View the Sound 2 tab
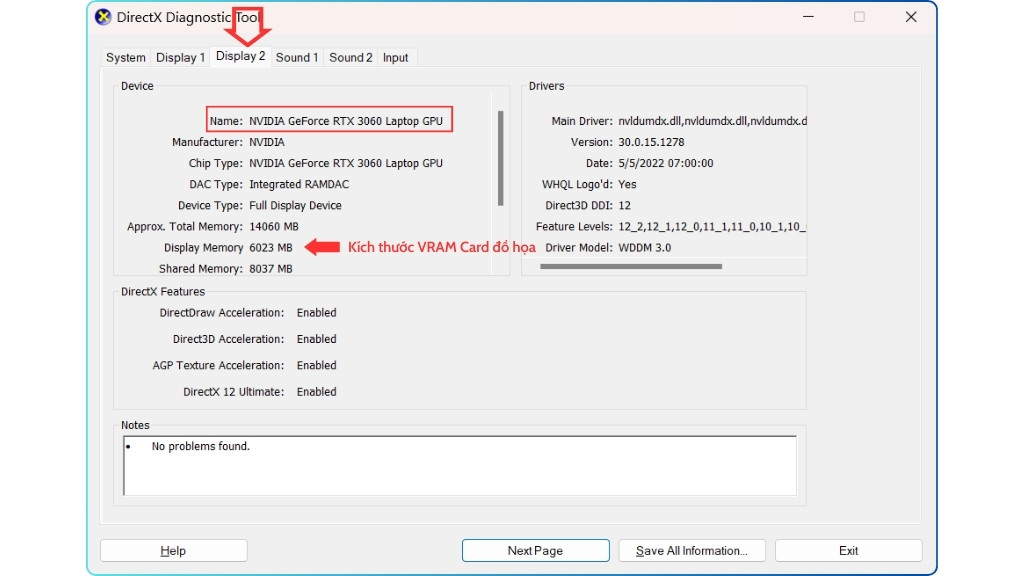 (350, 57)
